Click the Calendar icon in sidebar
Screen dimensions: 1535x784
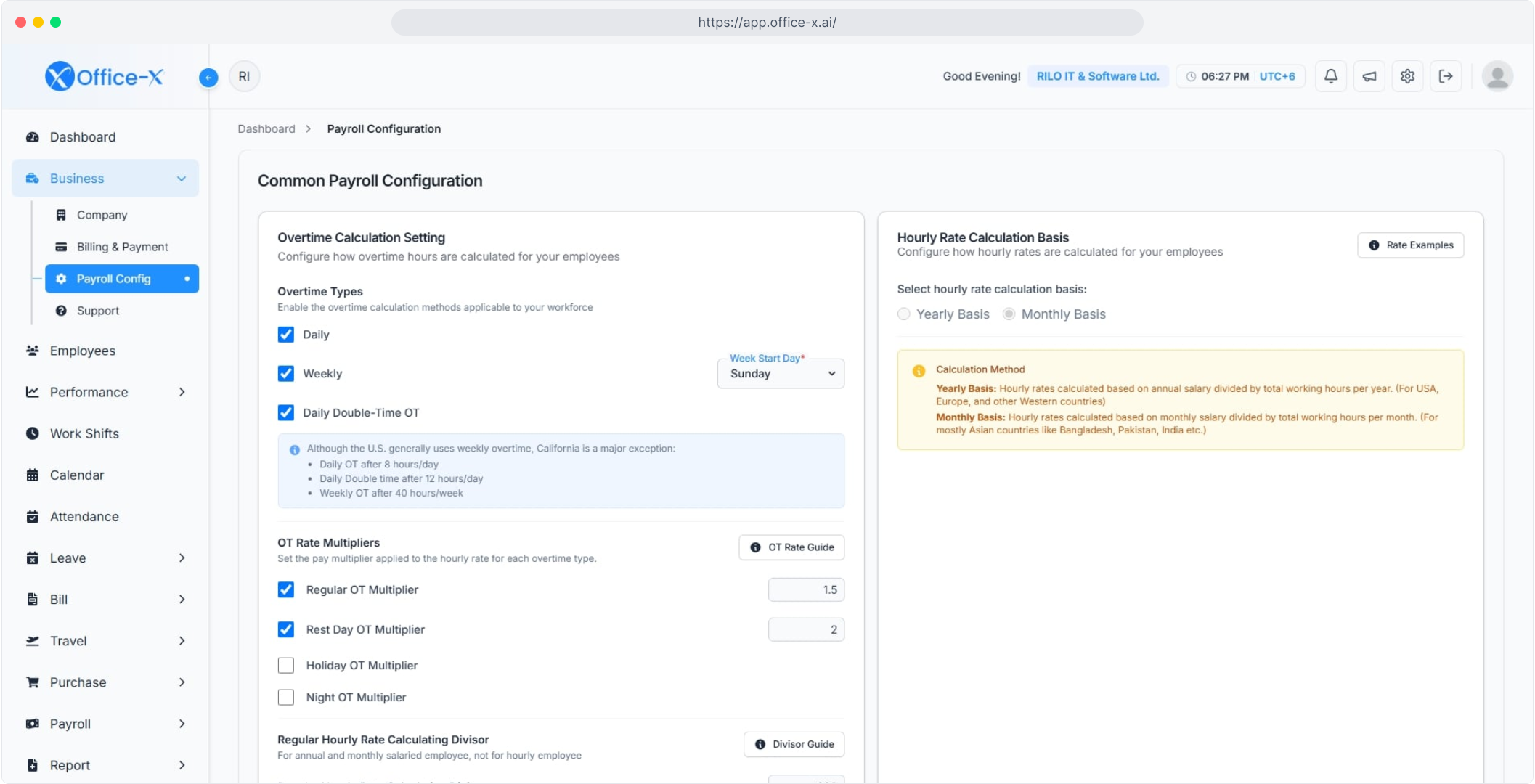[33, 475]
